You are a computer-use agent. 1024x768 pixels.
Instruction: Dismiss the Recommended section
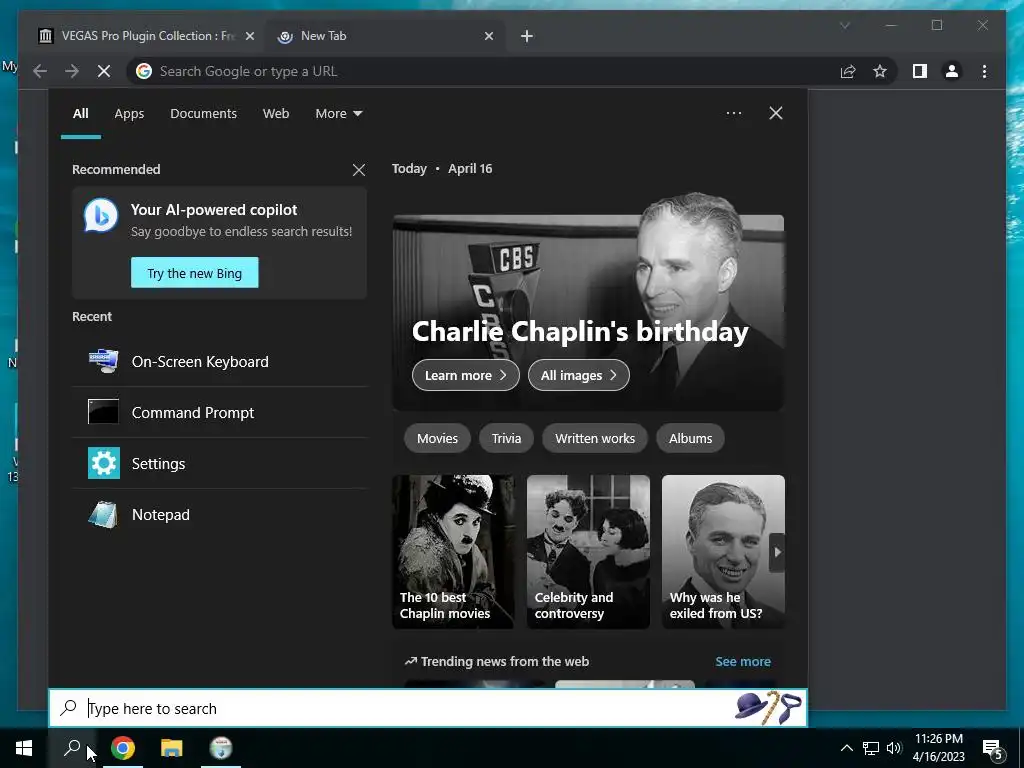(x=359, y=170)
